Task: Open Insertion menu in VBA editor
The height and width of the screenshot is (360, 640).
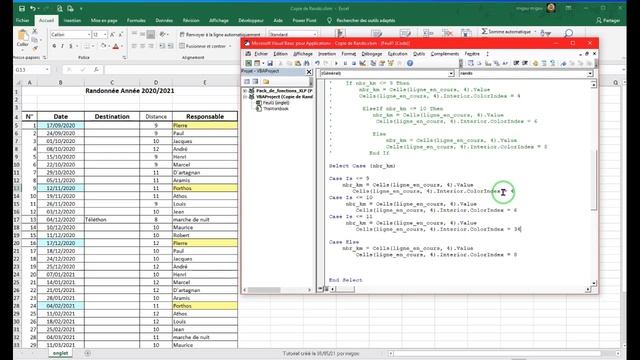Action: pos(327,53)
